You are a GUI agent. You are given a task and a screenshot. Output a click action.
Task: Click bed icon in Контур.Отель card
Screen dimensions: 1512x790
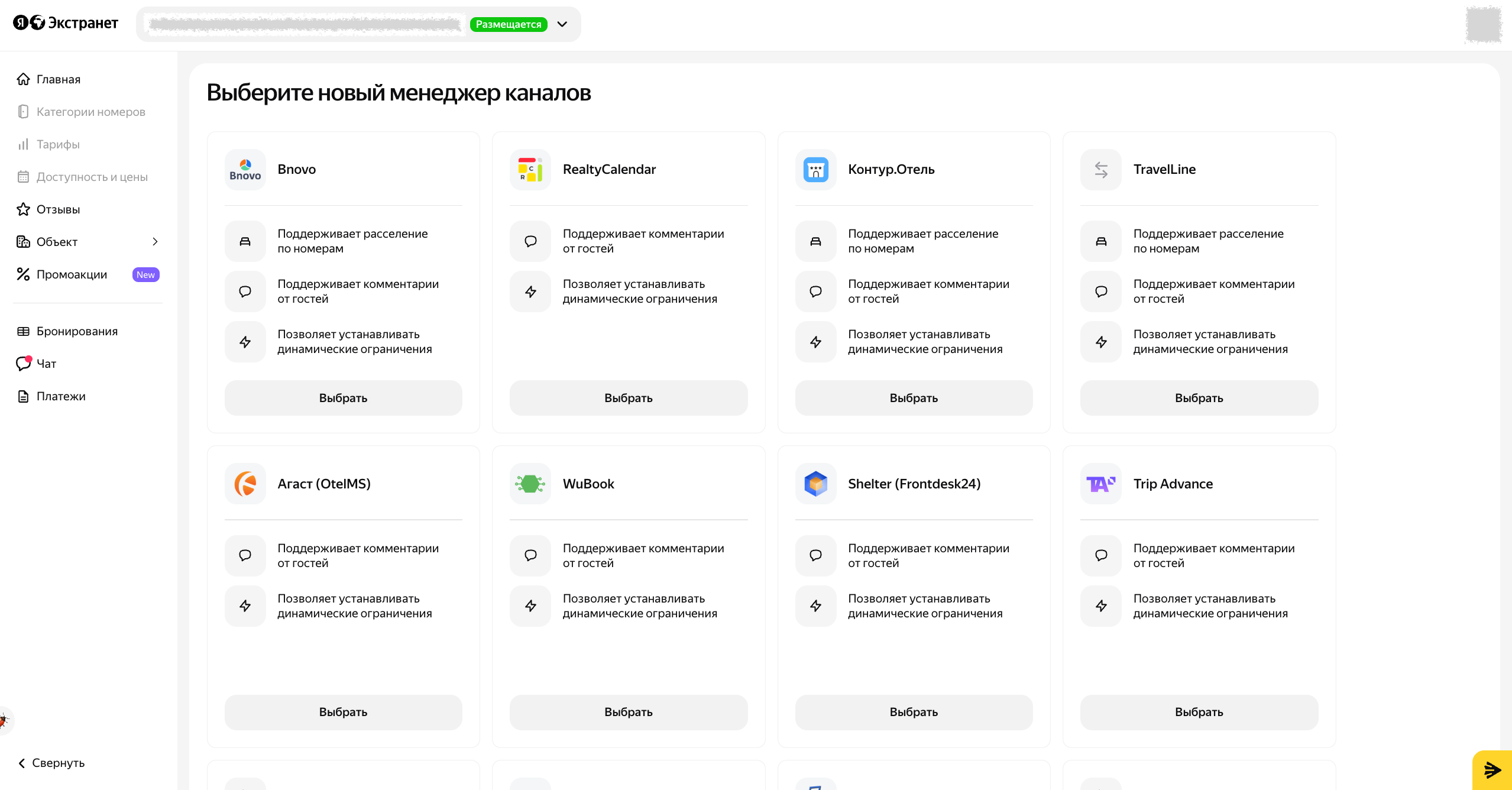tap(816, 241)
